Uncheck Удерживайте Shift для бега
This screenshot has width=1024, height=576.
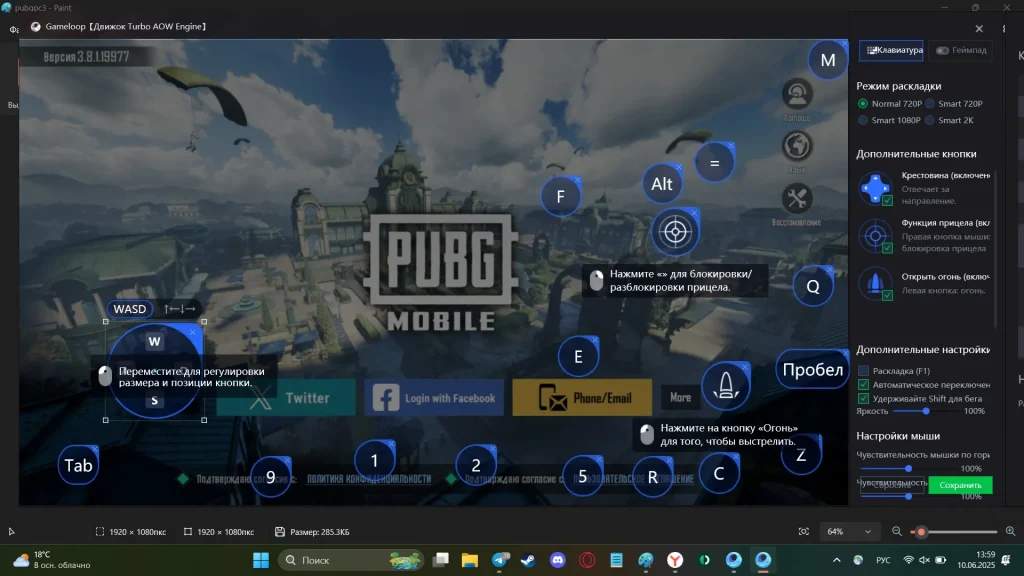tap(863, 398)
